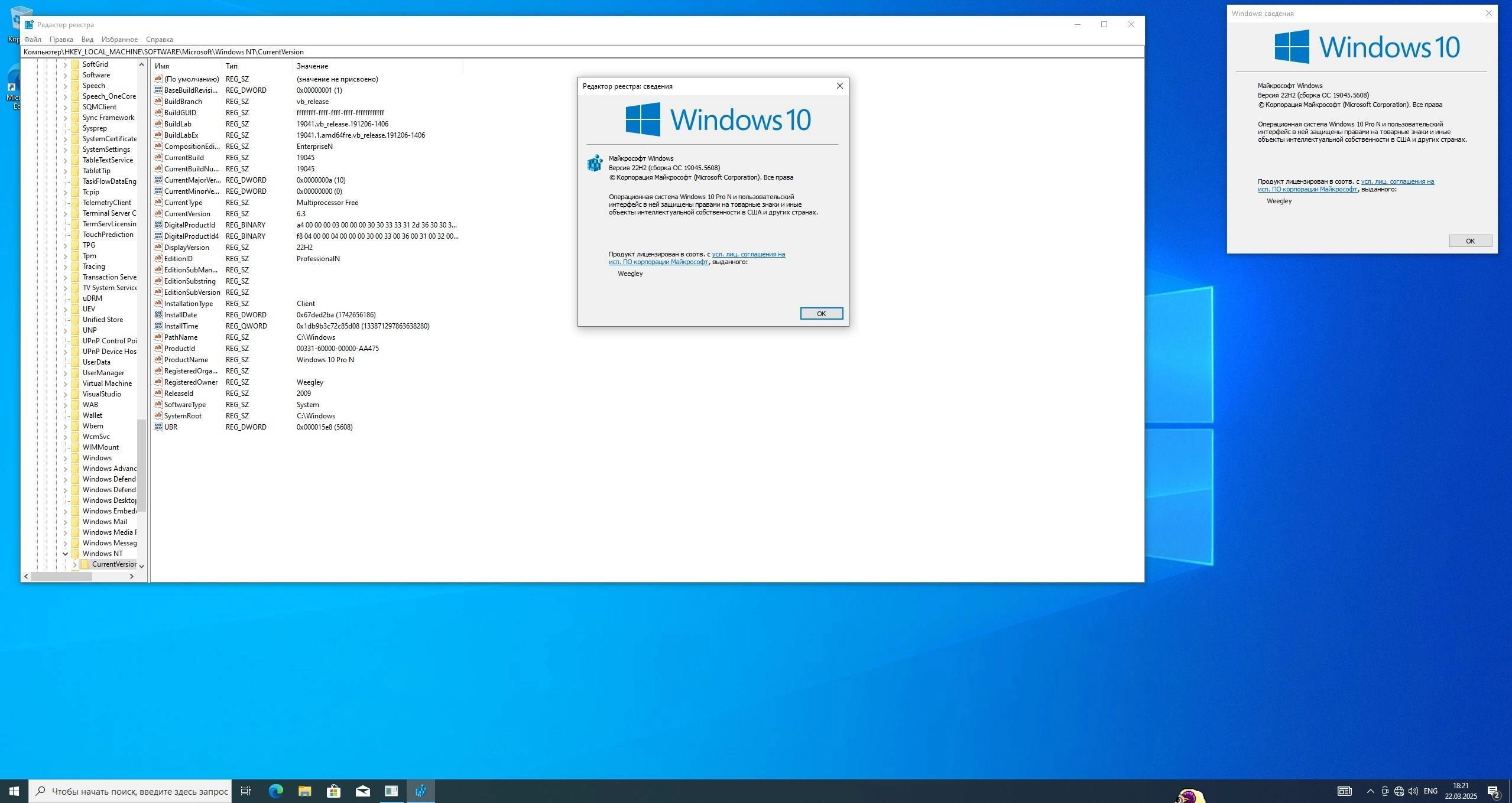The width and height of the screenshot is (1512, 803).
Task: Expand the Wbem tree node
Action: coord(66,426)
